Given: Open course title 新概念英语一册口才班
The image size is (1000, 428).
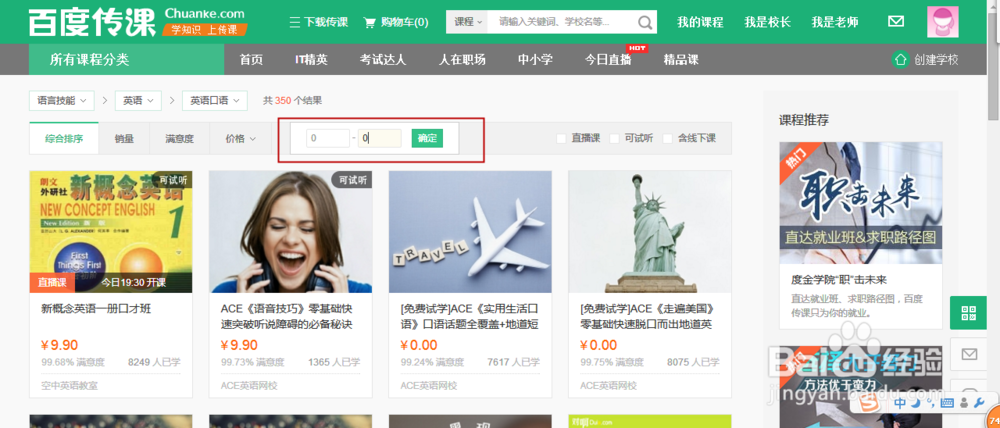Looking at the screenshot, I should [96, 309].
